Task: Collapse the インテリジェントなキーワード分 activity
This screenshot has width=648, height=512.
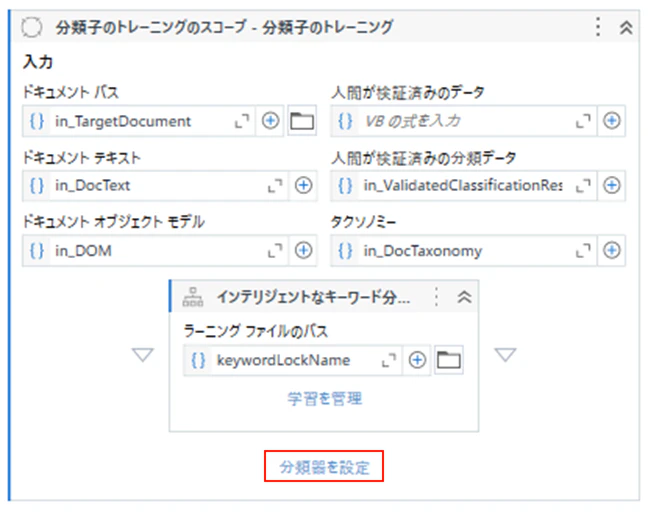Action: [464, 297]
